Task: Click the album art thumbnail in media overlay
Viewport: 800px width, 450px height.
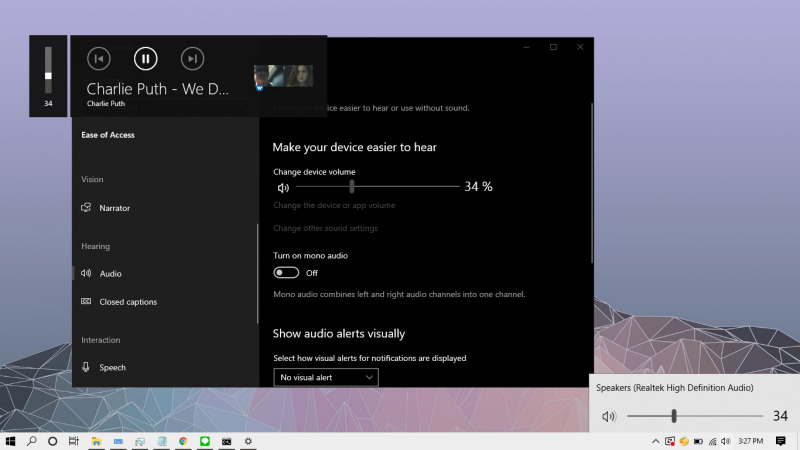Action: (x=284, y=77)
